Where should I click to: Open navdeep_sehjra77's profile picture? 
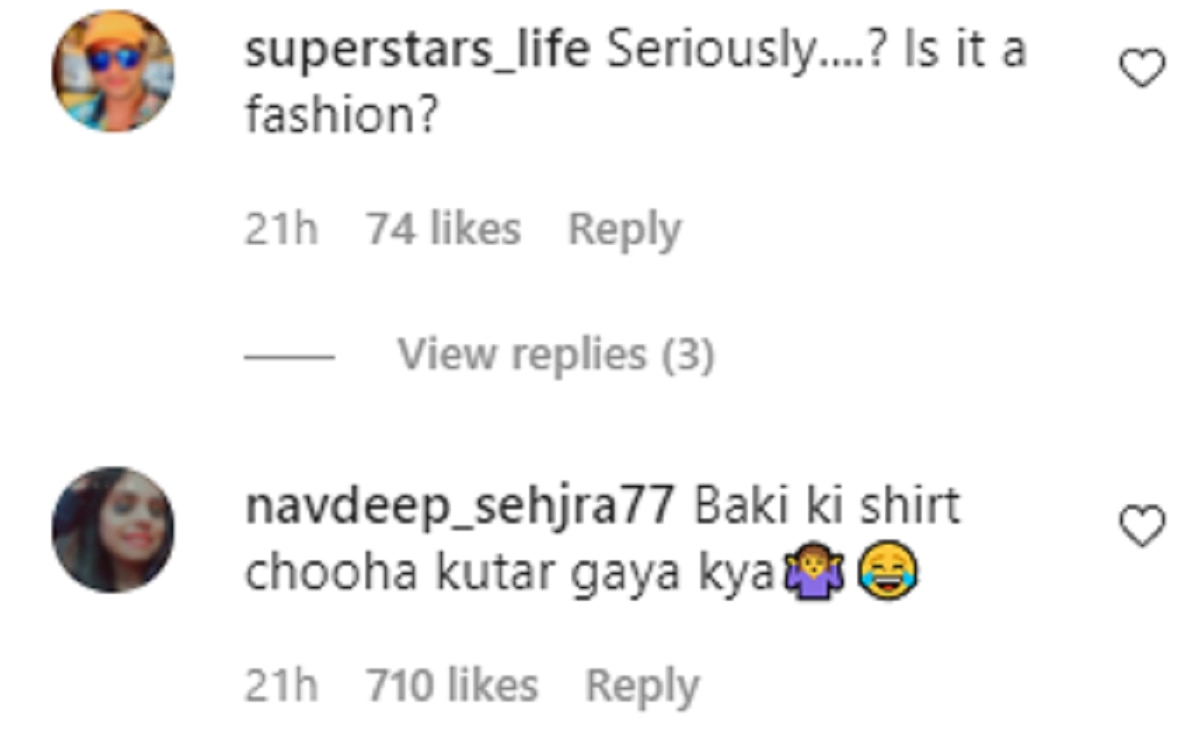[x=113, y=528]
